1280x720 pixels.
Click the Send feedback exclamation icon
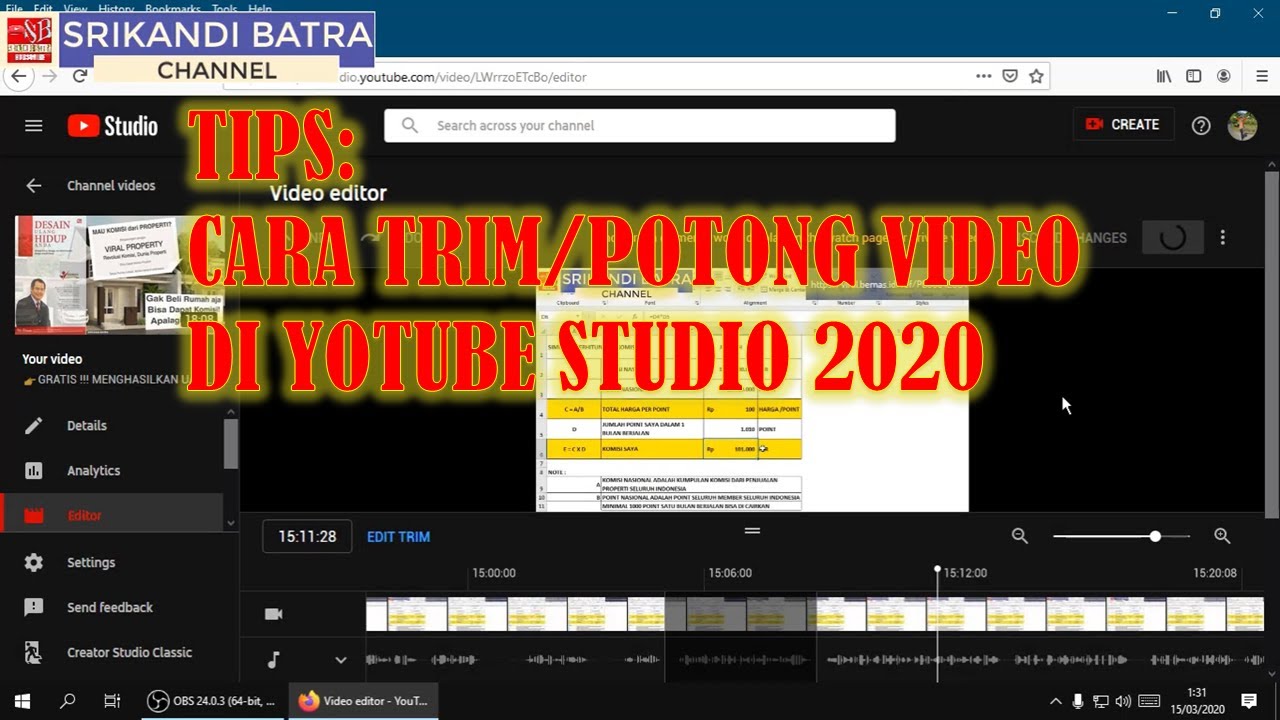[x=34, y=607]
